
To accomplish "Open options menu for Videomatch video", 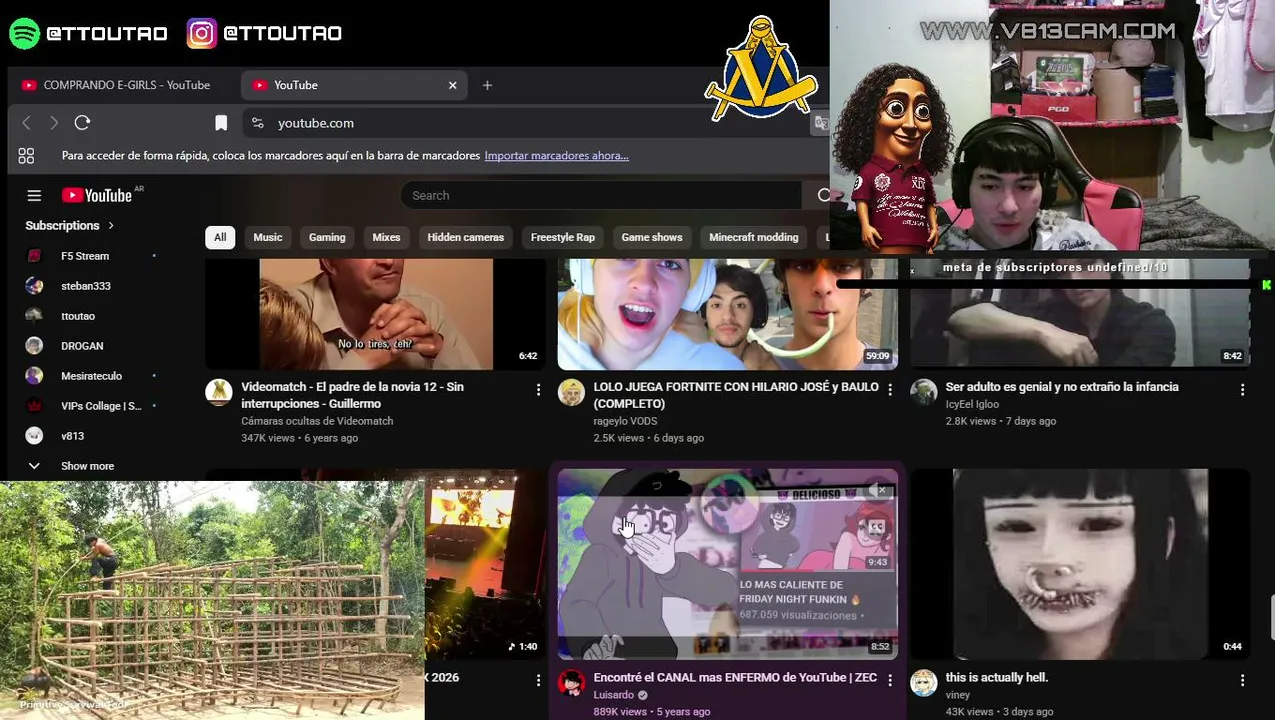I will [538, 389].
